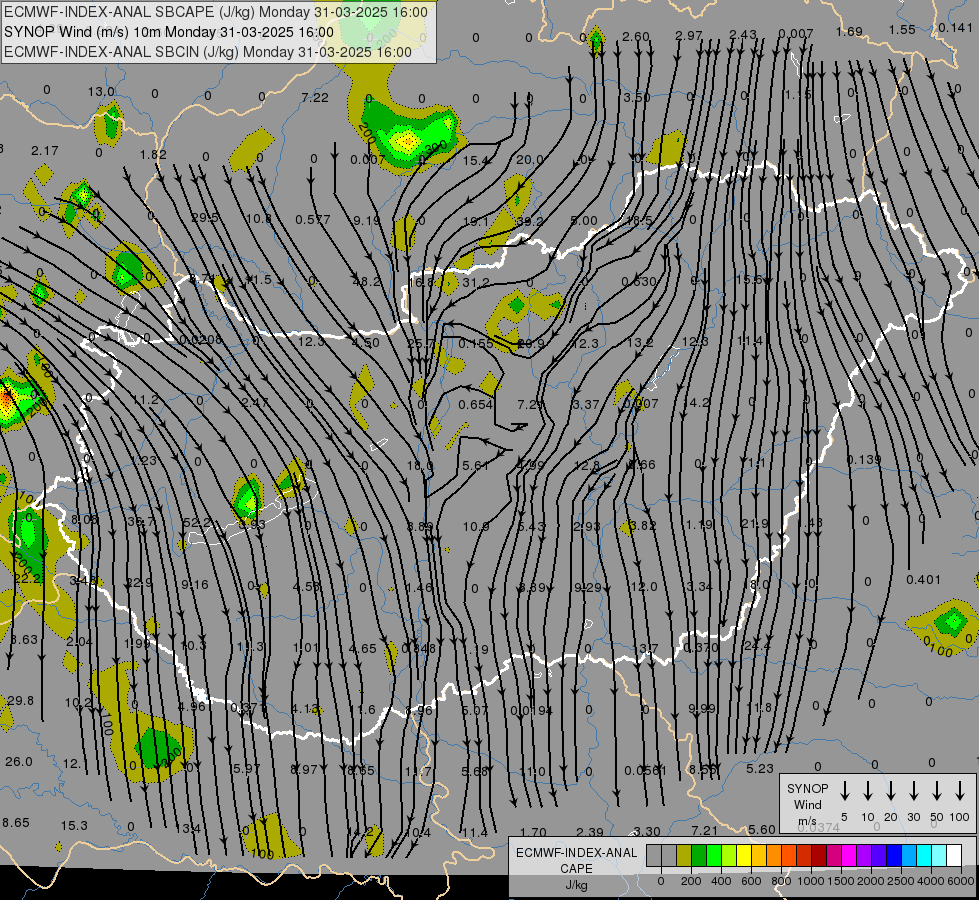Click the wind legend arrow above 5
The image size is (979, 900).
click(844, 791)
